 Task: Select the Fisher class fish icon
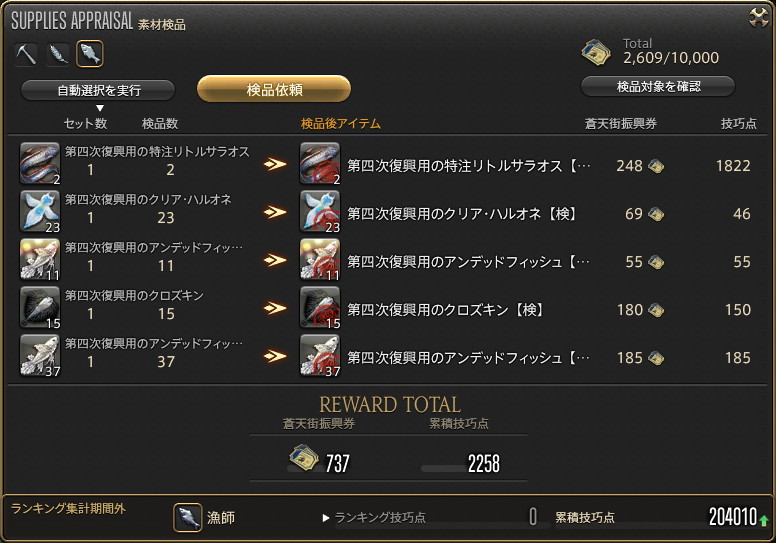90,53
